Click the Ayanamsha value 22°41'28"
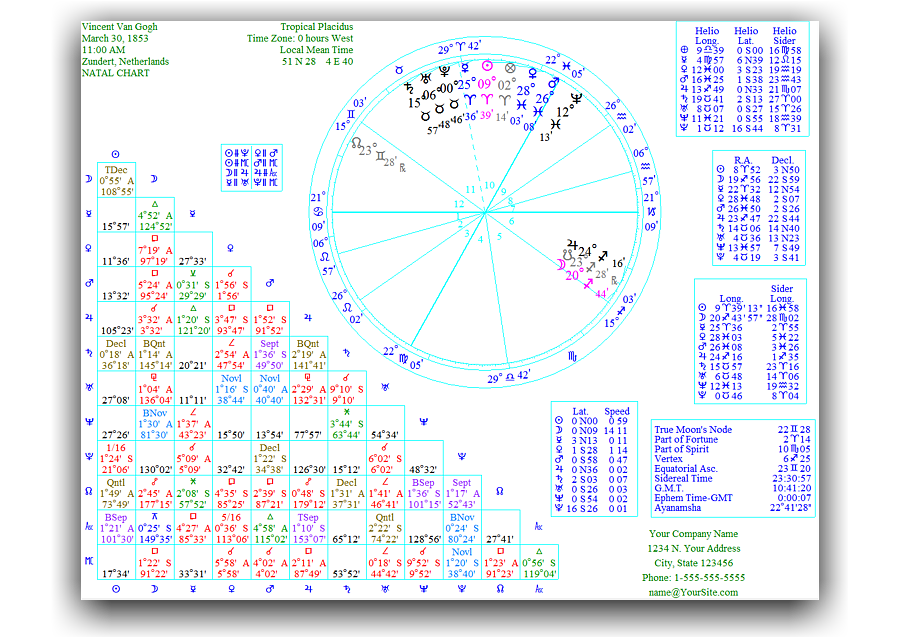The width and height of the screenshot is (899, 637). (792, 507)
